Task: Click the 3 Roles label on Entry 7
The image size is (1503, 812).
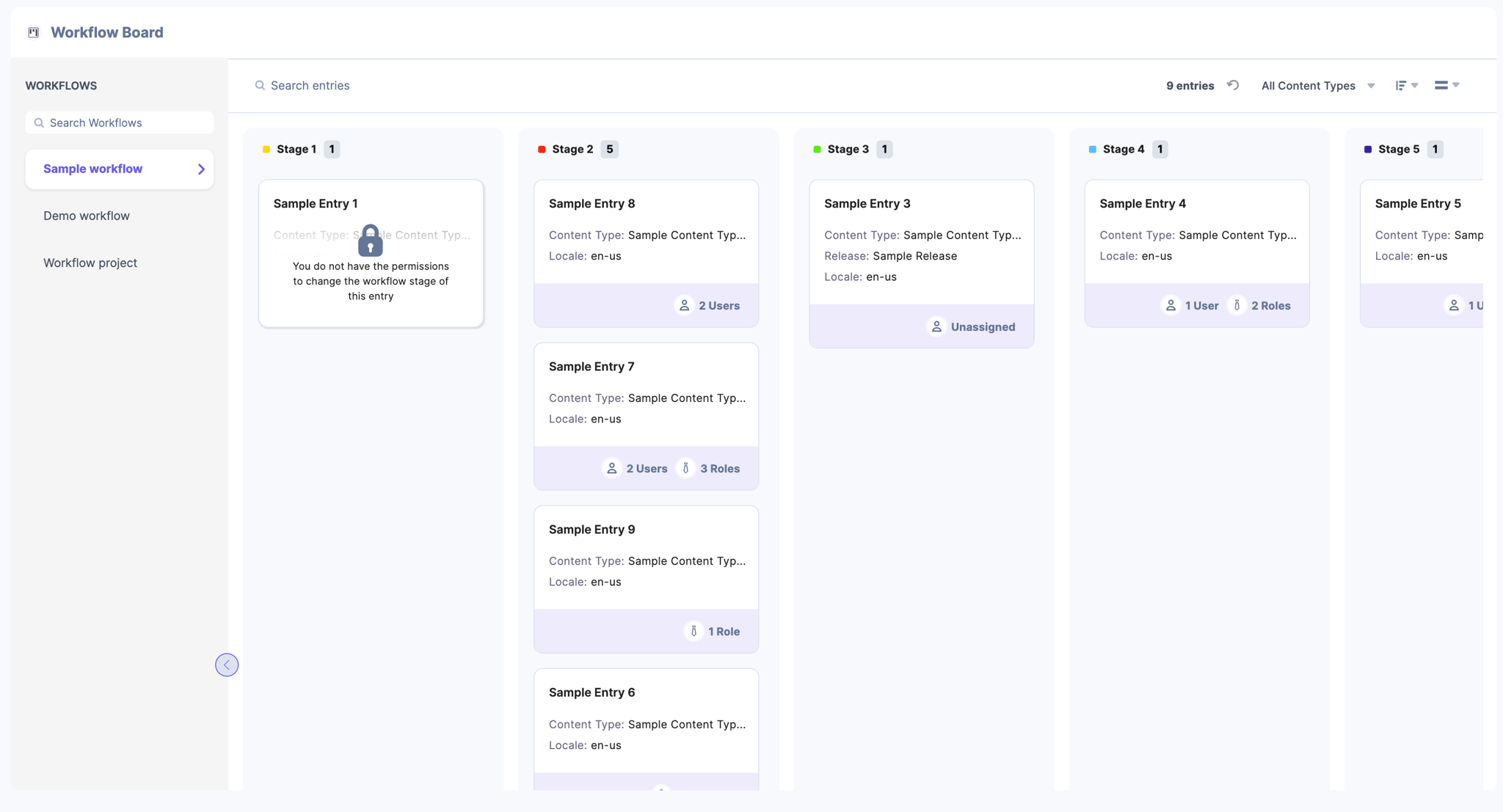Action: [x=720, y=469]
